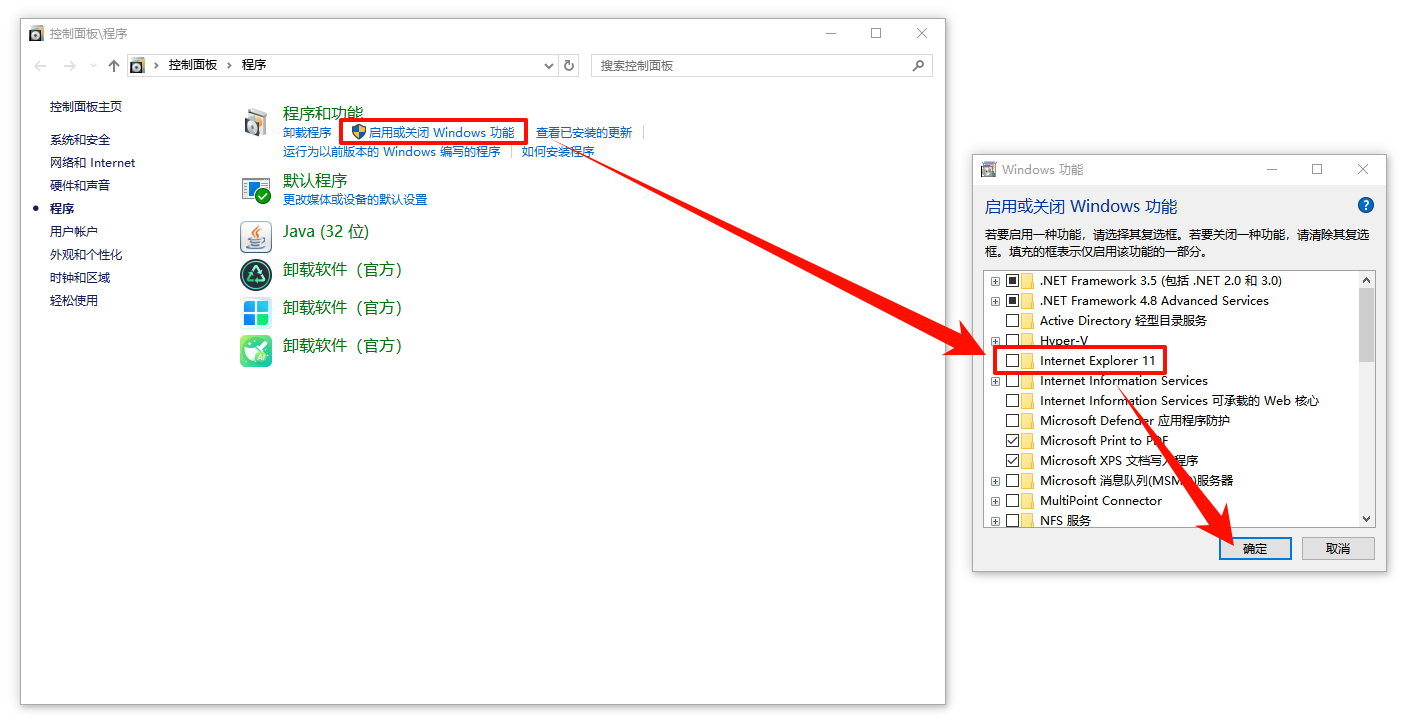Open 用户帐户 category
Screen dimensions: 1413x724
[74, 232]
